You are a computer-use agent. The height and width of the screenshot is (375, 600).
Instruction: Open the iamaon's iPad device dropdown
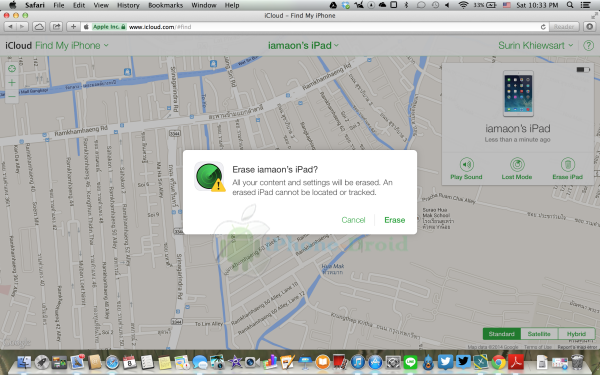[303, 46]
